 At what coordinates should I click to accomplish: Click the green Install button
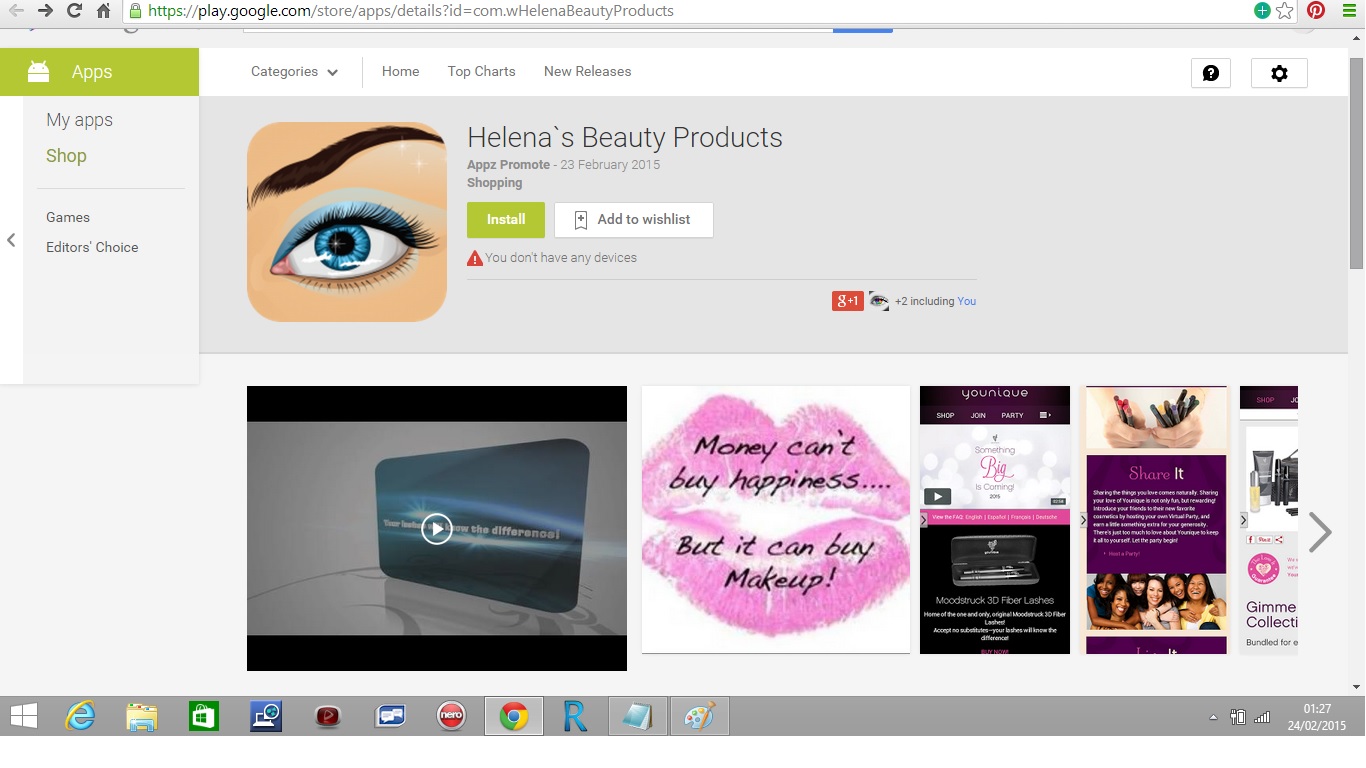pos(506,220)
